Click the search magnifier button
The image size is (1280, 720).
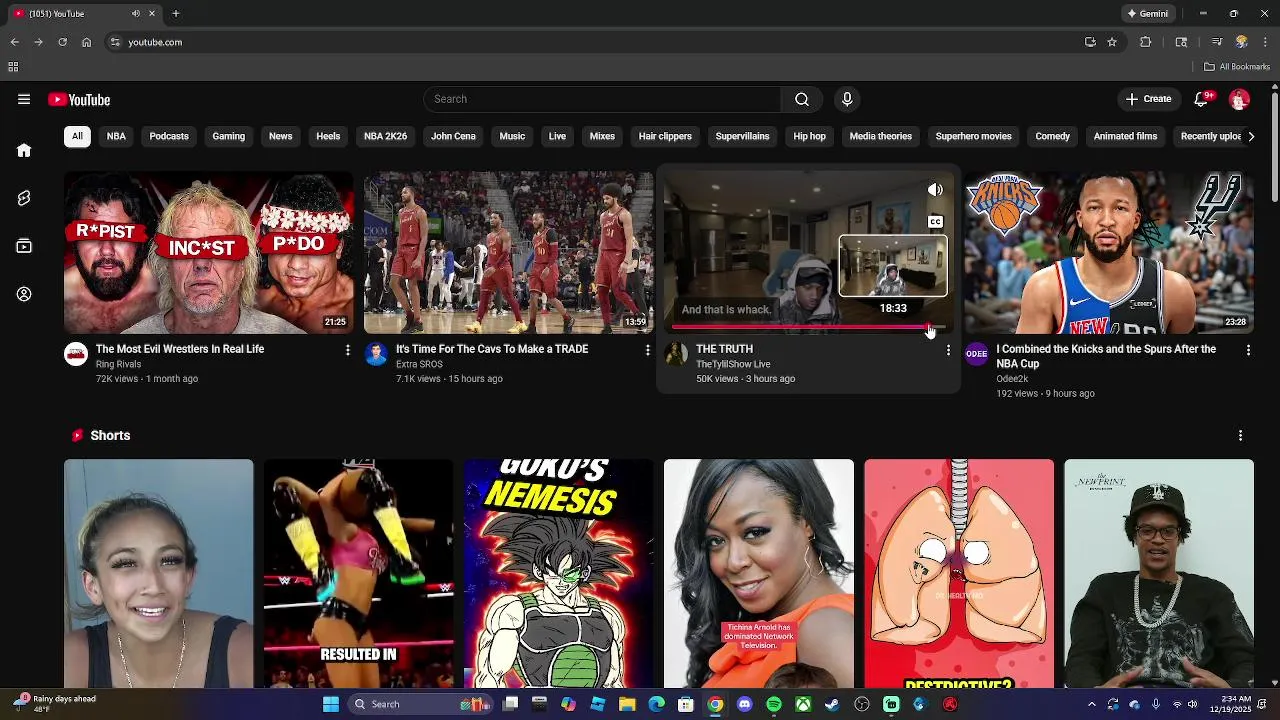(x=801, y=99)
